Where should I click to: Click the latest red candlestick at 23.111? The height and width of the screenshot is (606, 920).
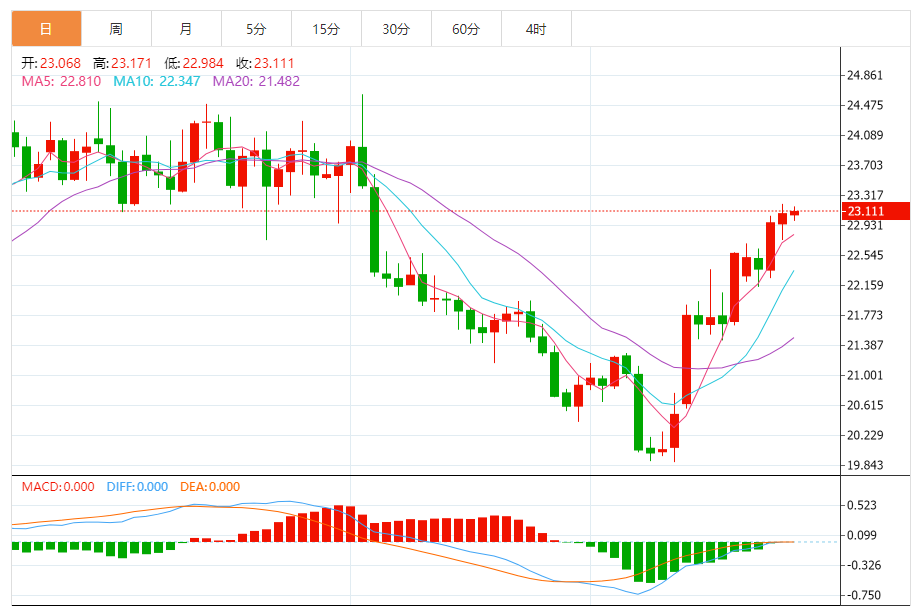point(794,214)
